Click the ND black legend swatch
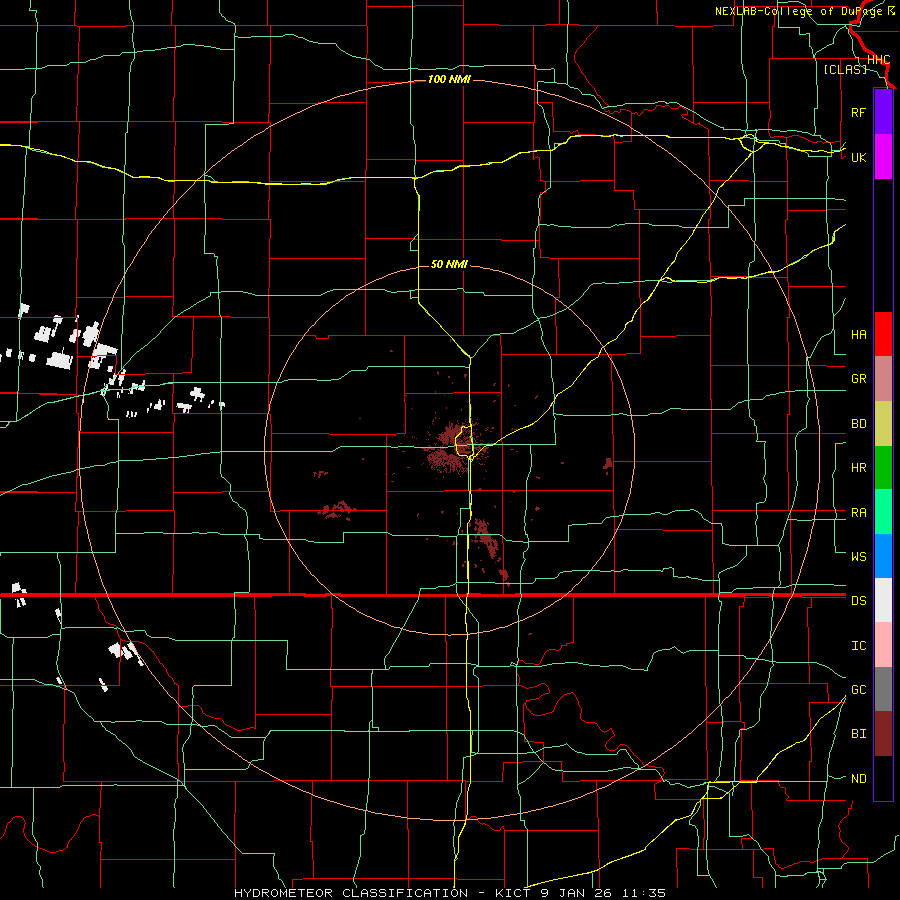This screenshot has height=900, width=900. [883, 778]
